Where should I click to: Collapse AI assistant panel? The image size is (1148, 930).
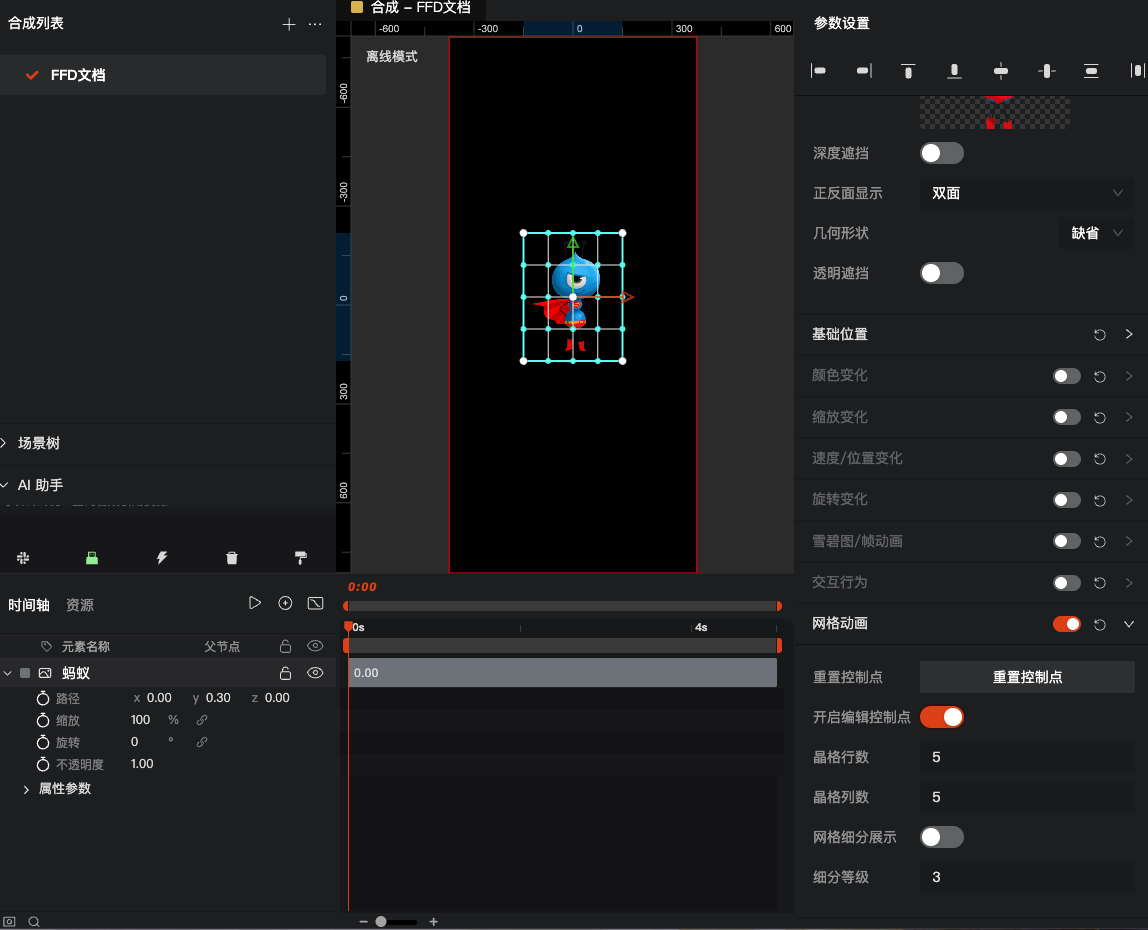4,485
